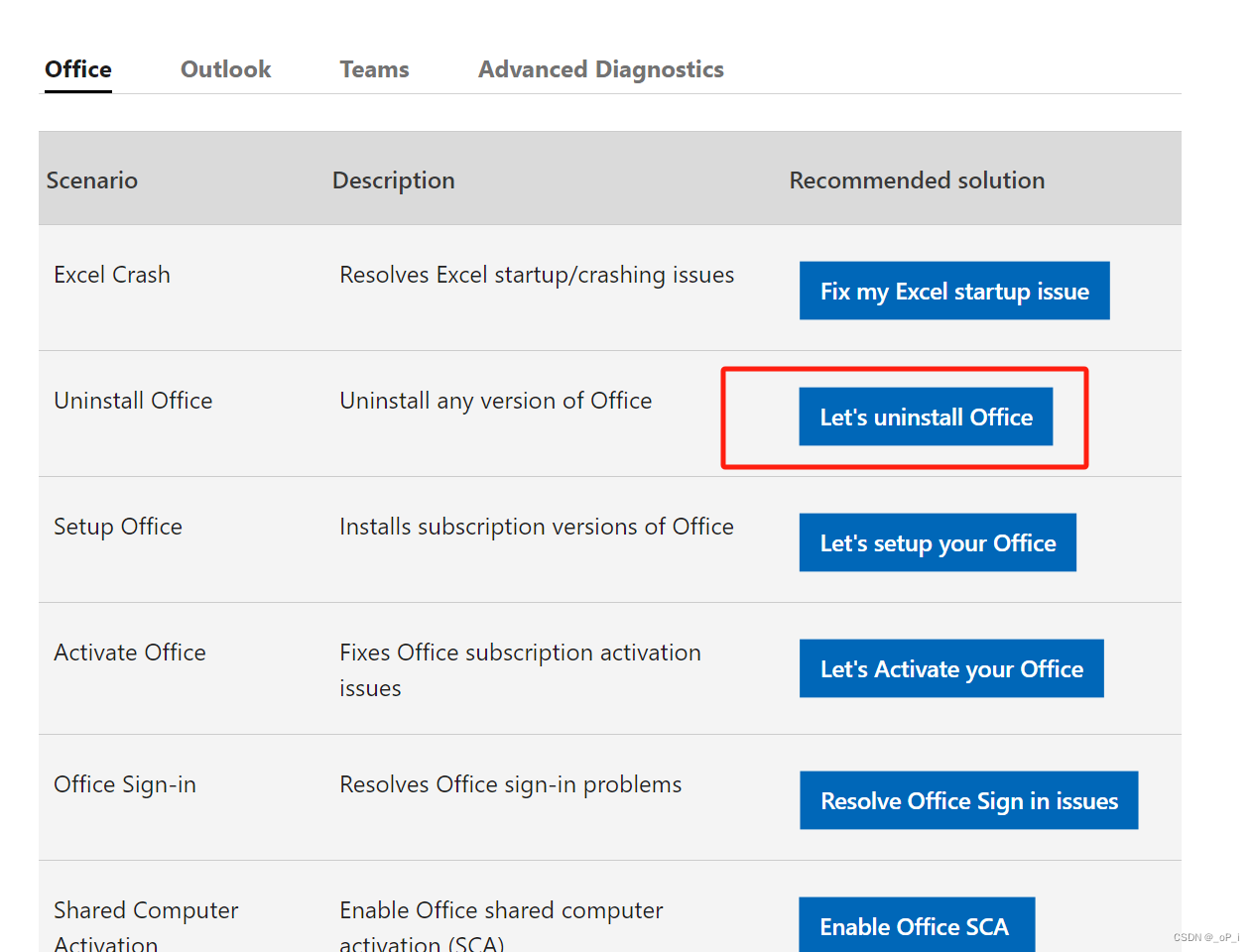
Task: Open the Outlook tab
Action: tap(225, 69)
